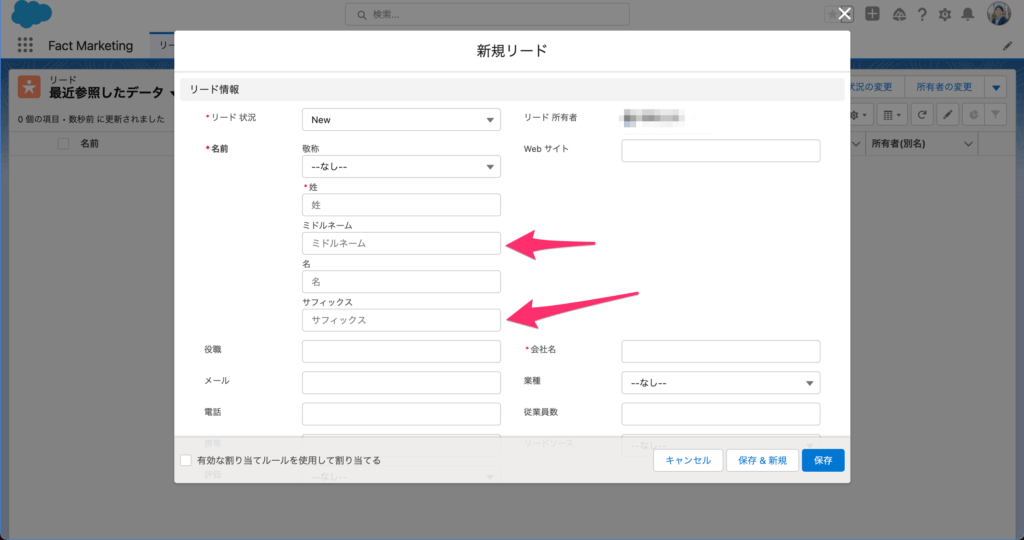Toggle the select-all checkbox beside 名前 column
The width and height of the screenshot is (1024, 540).
pos(64,144)
